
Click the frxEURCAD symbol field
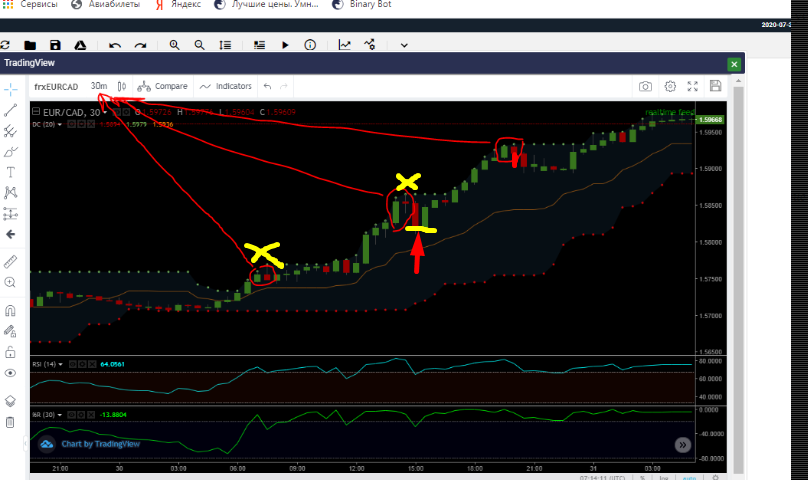point(56,87)
